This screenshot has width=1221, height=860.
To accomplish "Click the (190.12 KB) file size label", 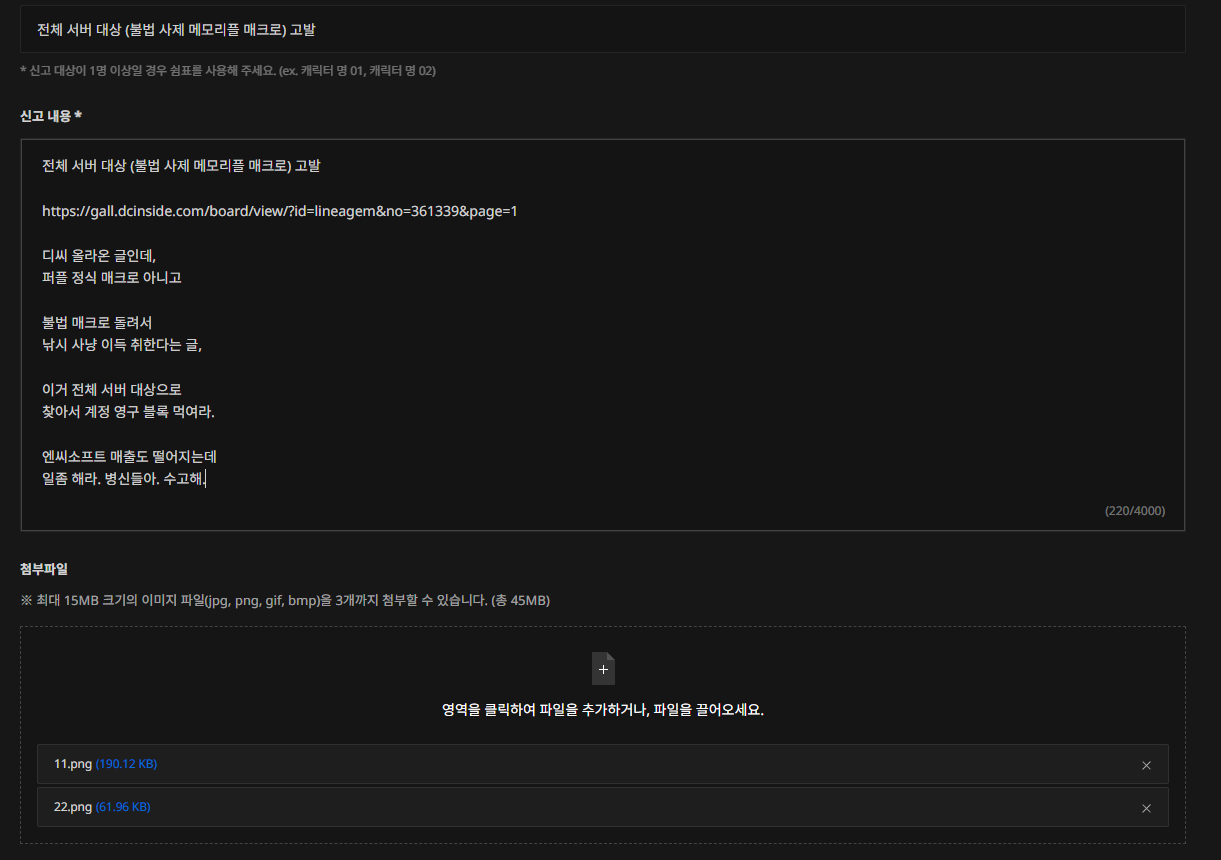I will coord(126,764).
